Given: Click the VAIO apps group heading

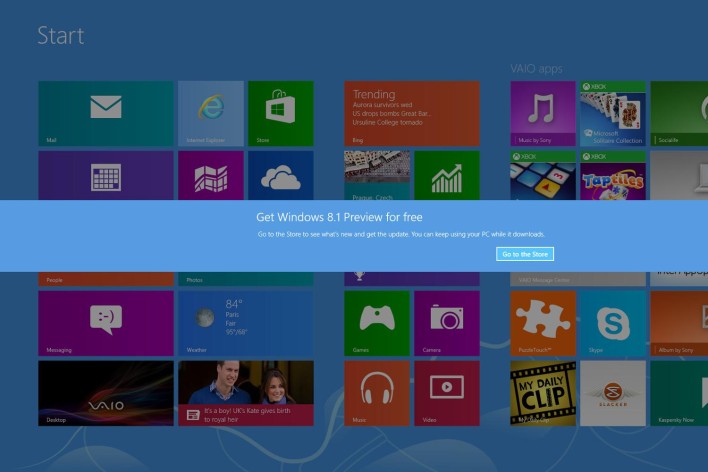Looking at the screenshot, I should [x=536, y=69].
